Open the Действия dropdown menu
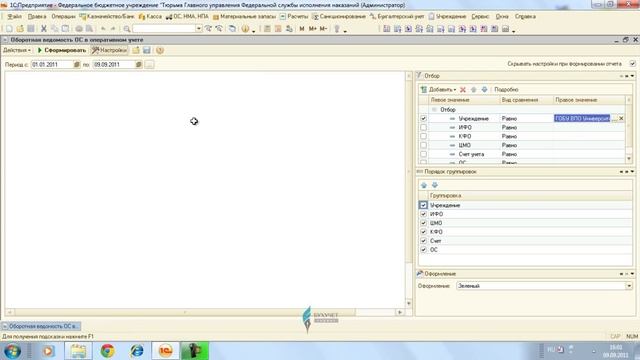Screen dimensions: 640x360 17,50
